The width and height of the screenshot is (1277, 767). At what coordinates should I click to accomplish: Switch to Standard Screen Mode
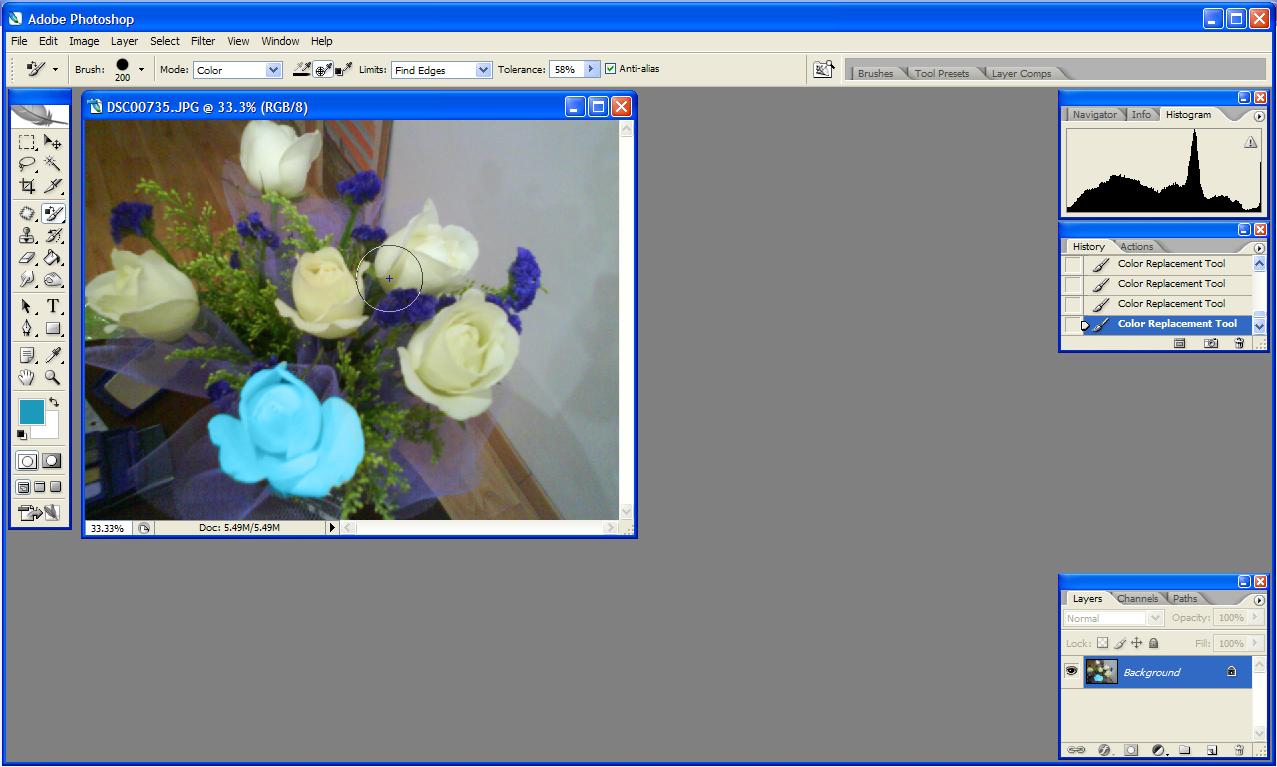pos(23,487)
